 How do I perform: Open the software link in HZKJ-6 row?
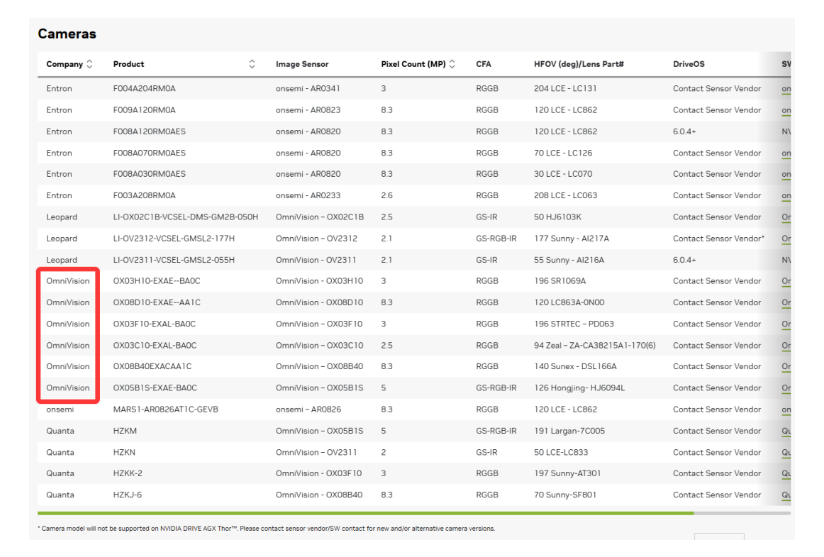point(786,495)
